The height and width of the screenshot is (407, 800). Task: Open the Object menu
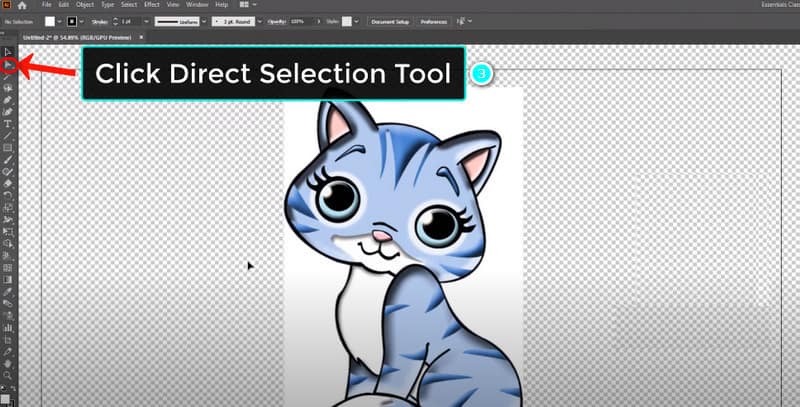point(85,5)
